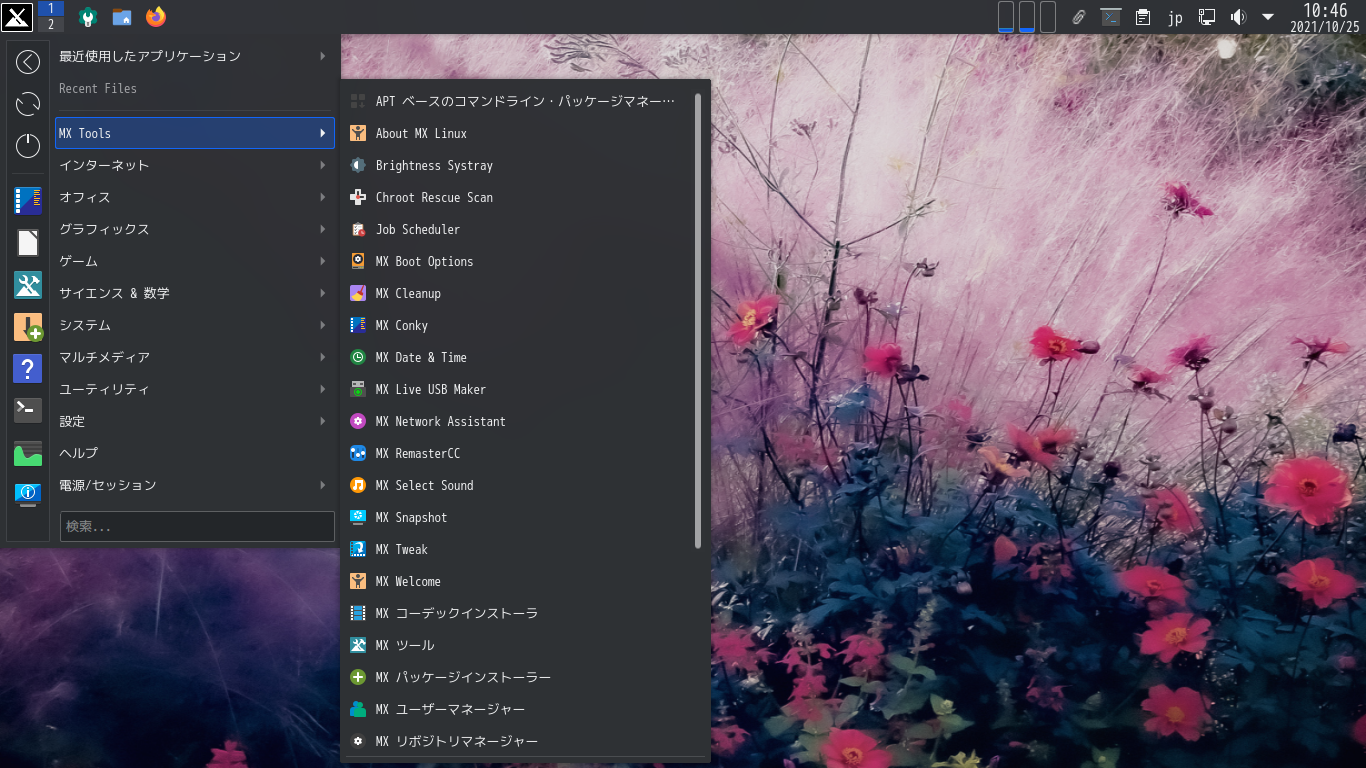Expand 最近使用したアプリケーション submenu
Viewport: 1366px width, 768px height.
click(195, 56)
